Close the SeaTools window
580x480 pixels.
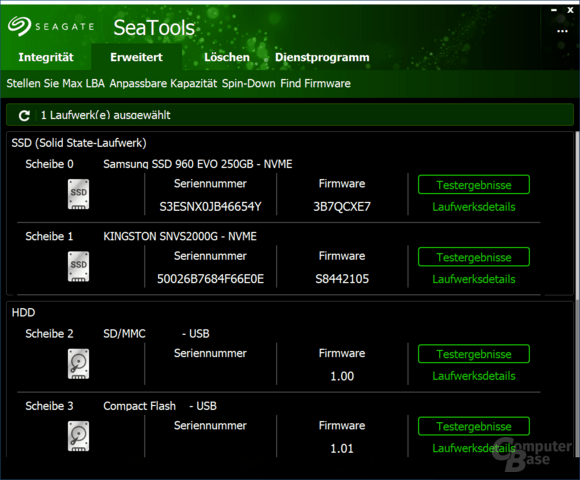pos(570,10)
